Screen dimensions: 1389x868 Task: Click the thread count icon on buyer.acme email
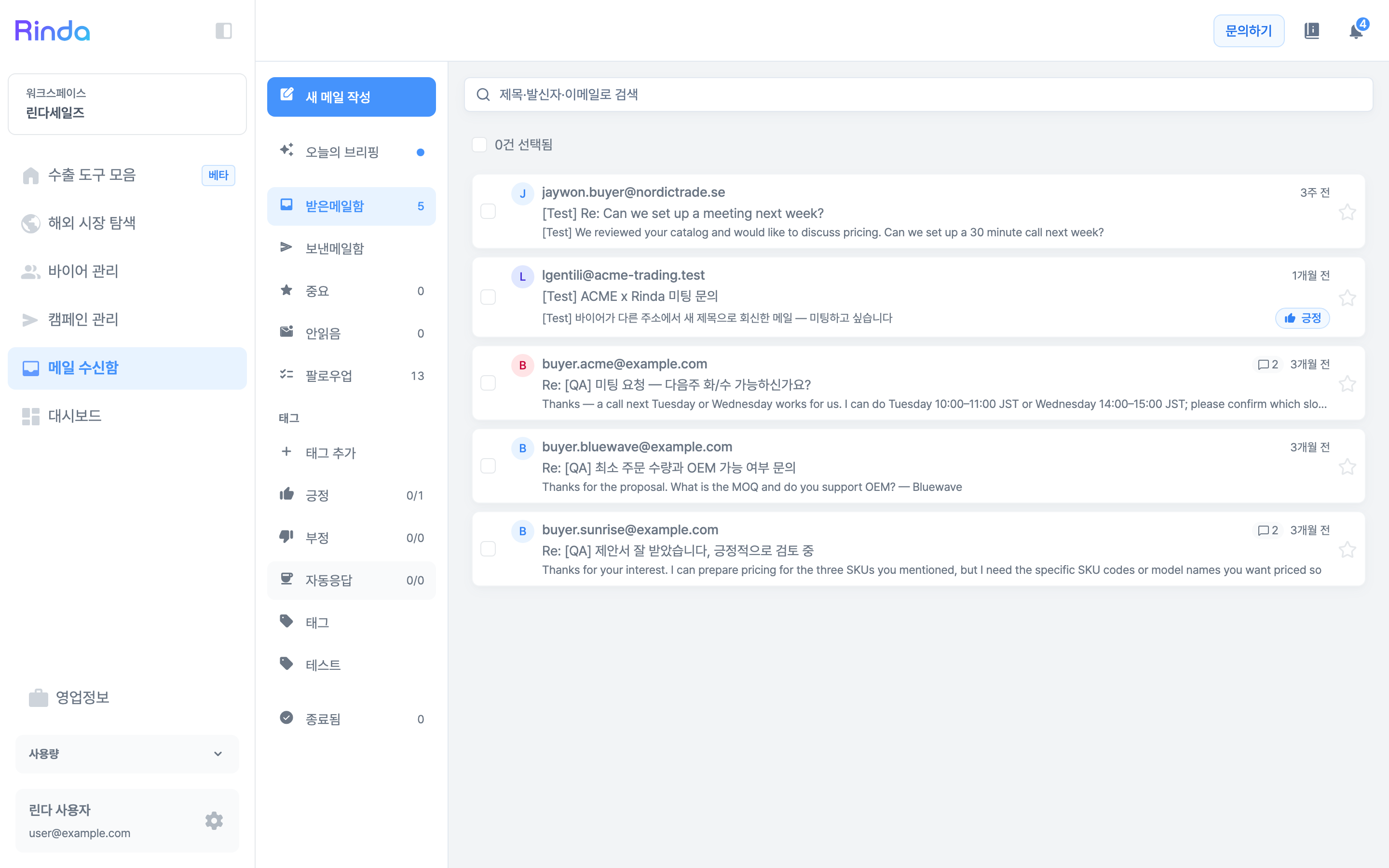coord(1268,365)
